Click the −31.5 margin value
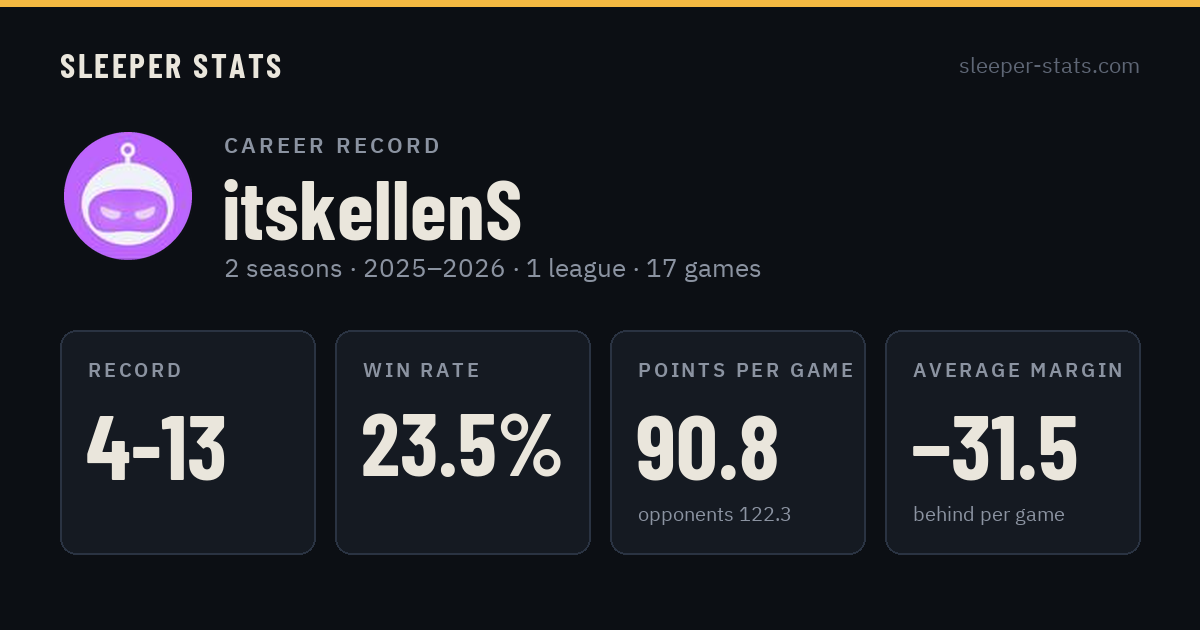 click(x=995, y=449)
